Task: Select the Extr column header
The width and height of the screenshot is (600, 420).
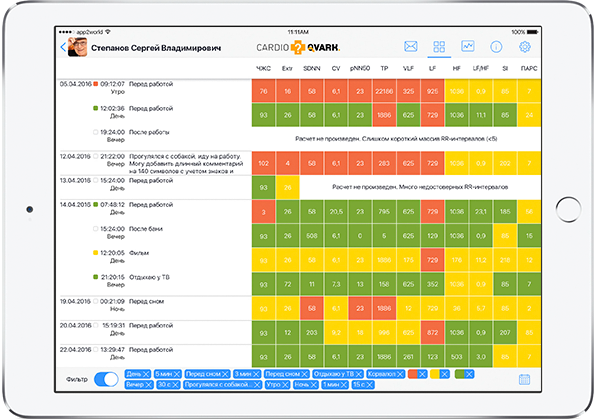Action: (287, 68)
